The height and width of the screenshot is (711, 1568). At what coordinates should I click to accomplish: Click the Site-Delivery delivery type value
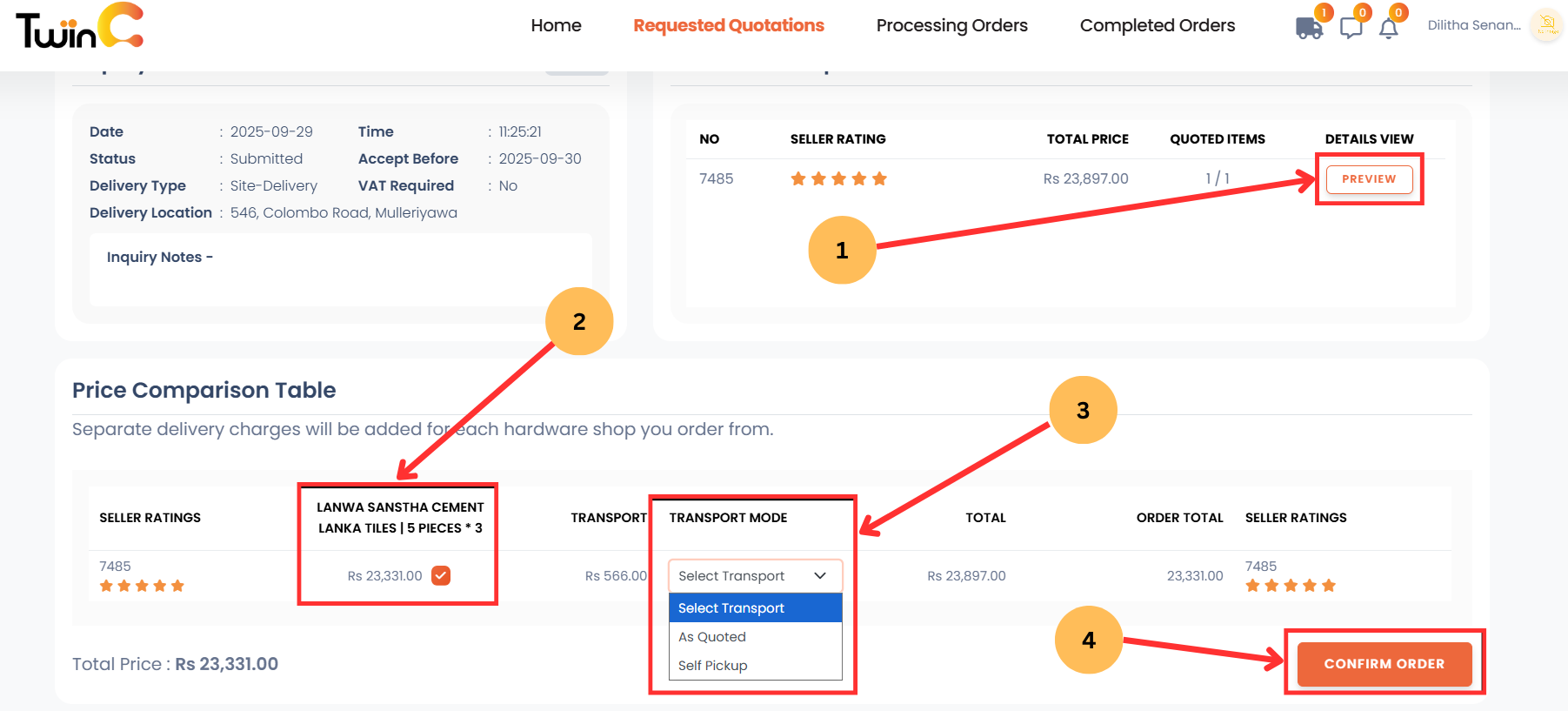tap(273, 185)
